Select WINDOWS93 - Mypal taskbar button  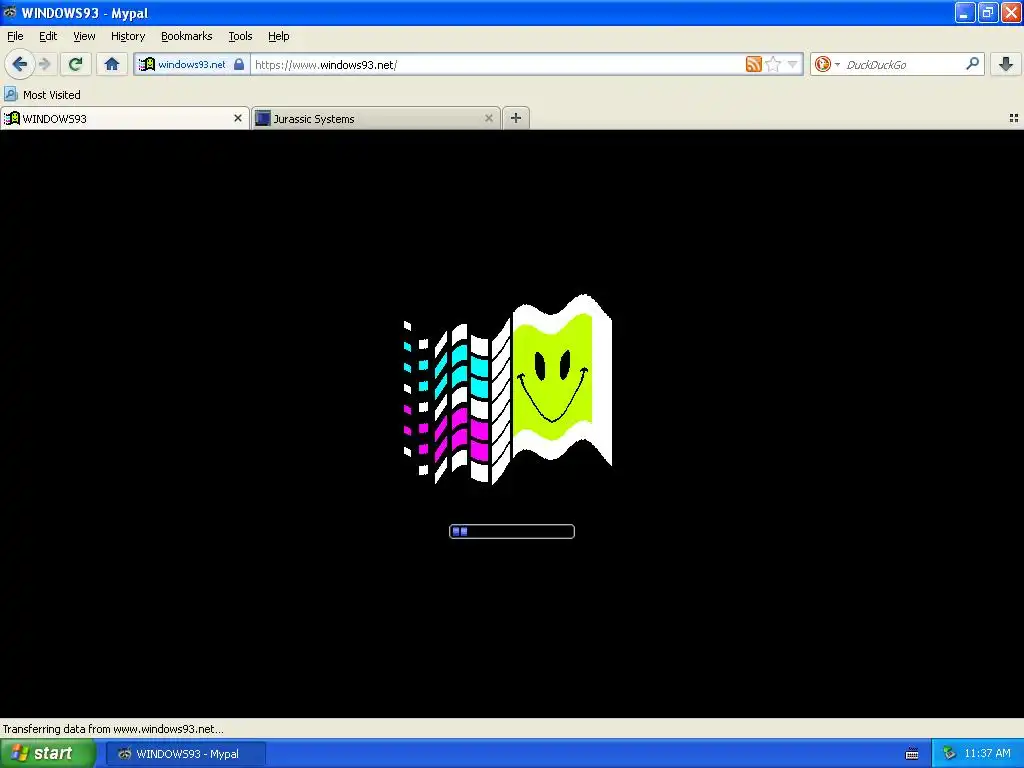tap(185, 754)
